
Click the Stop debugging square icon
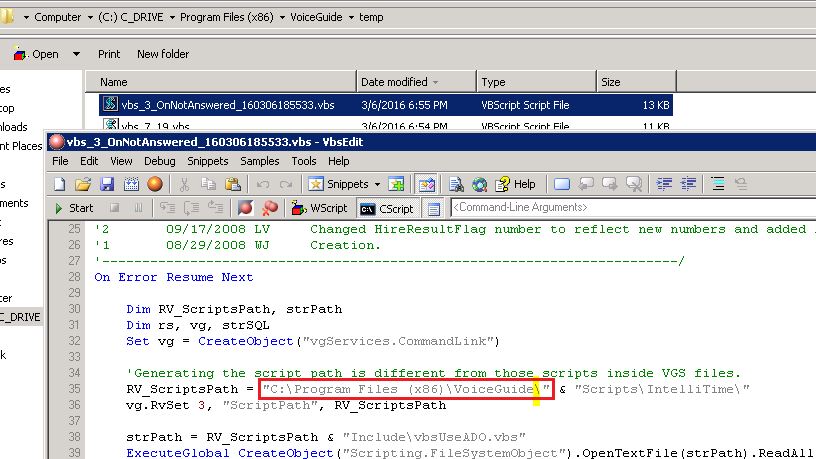[114, 208]
